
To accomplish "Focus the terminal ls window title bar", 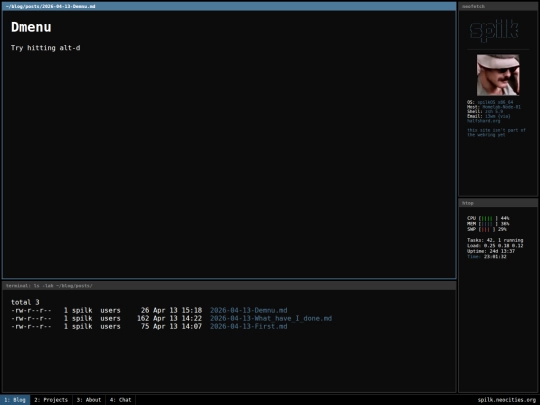I will 229,286.
